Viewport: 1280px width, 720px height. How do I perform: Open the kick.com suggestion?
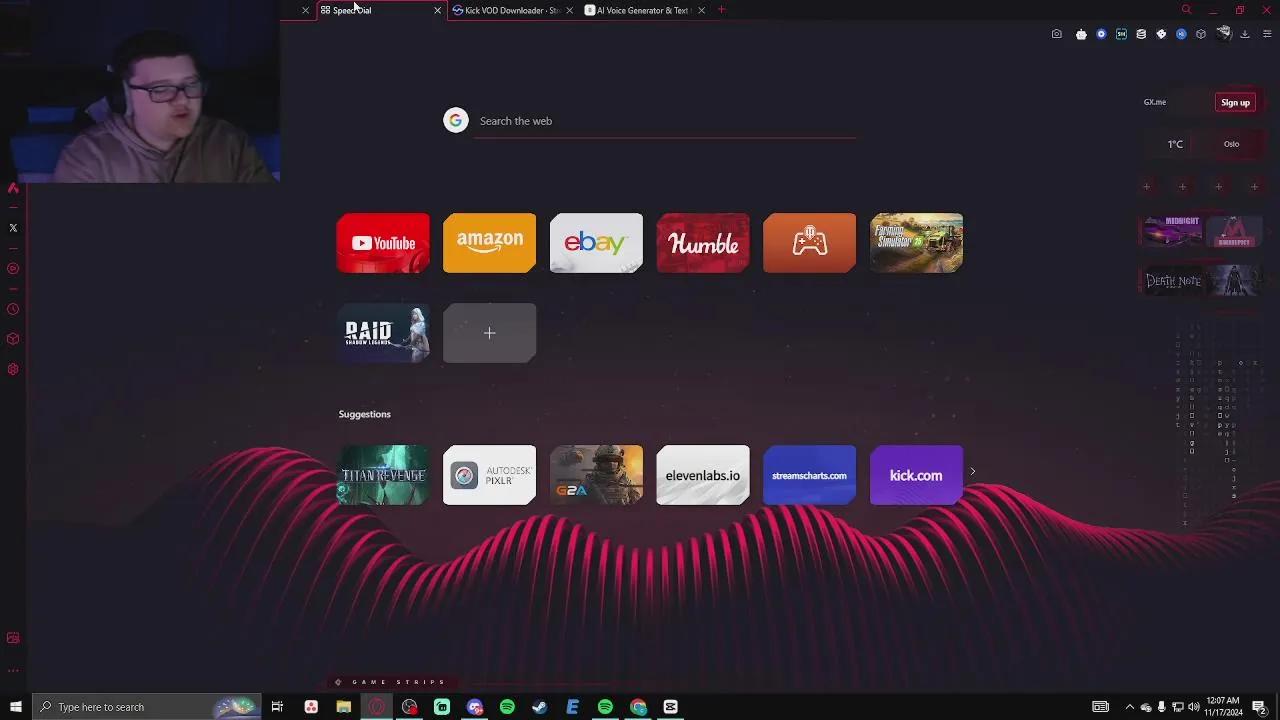click(916, 475)
